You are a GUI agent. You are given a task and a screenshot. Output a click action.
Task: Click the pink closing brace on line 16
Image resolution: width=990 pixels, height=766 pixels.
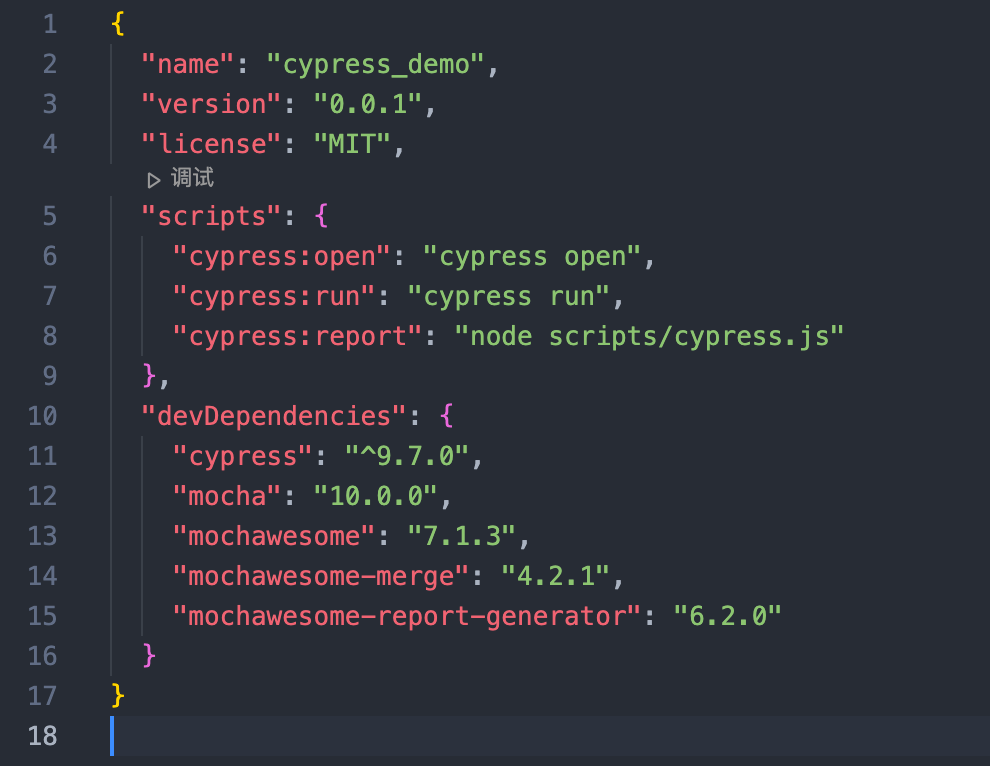point(149,656)
